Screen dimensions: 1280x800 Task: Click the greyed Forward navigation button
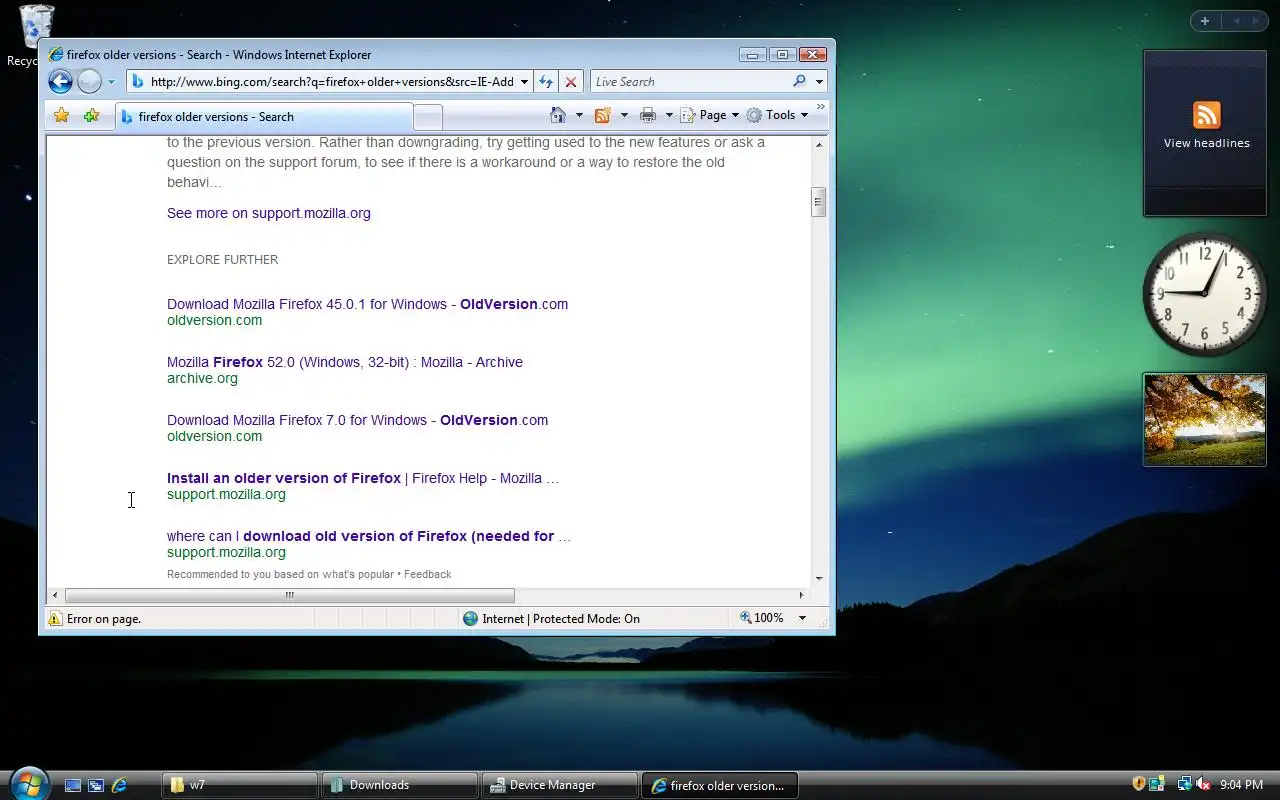(x=89, y=82)
